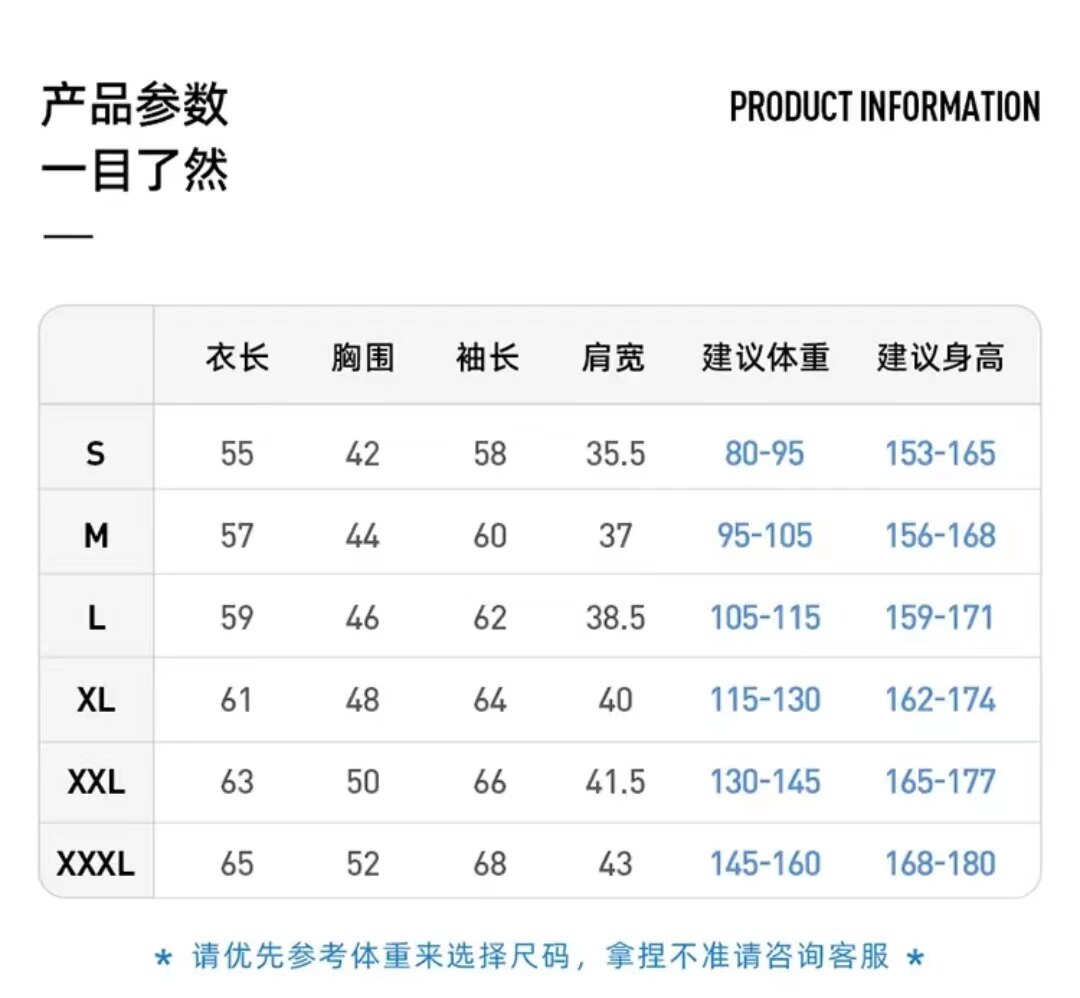Click the 一目了然 heading line
Image resolution: width=1080 pixels, height=998 pixels.
click(x=134, y=169)
